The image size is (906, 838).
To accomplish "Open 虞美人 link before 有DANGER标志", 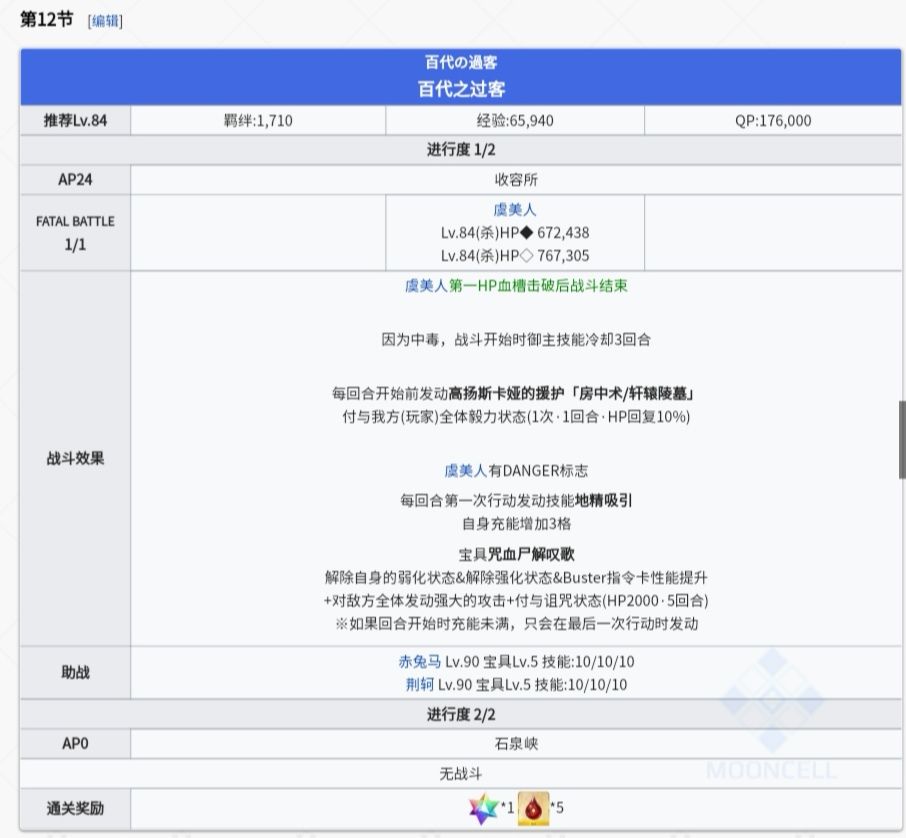I will 466,471.
